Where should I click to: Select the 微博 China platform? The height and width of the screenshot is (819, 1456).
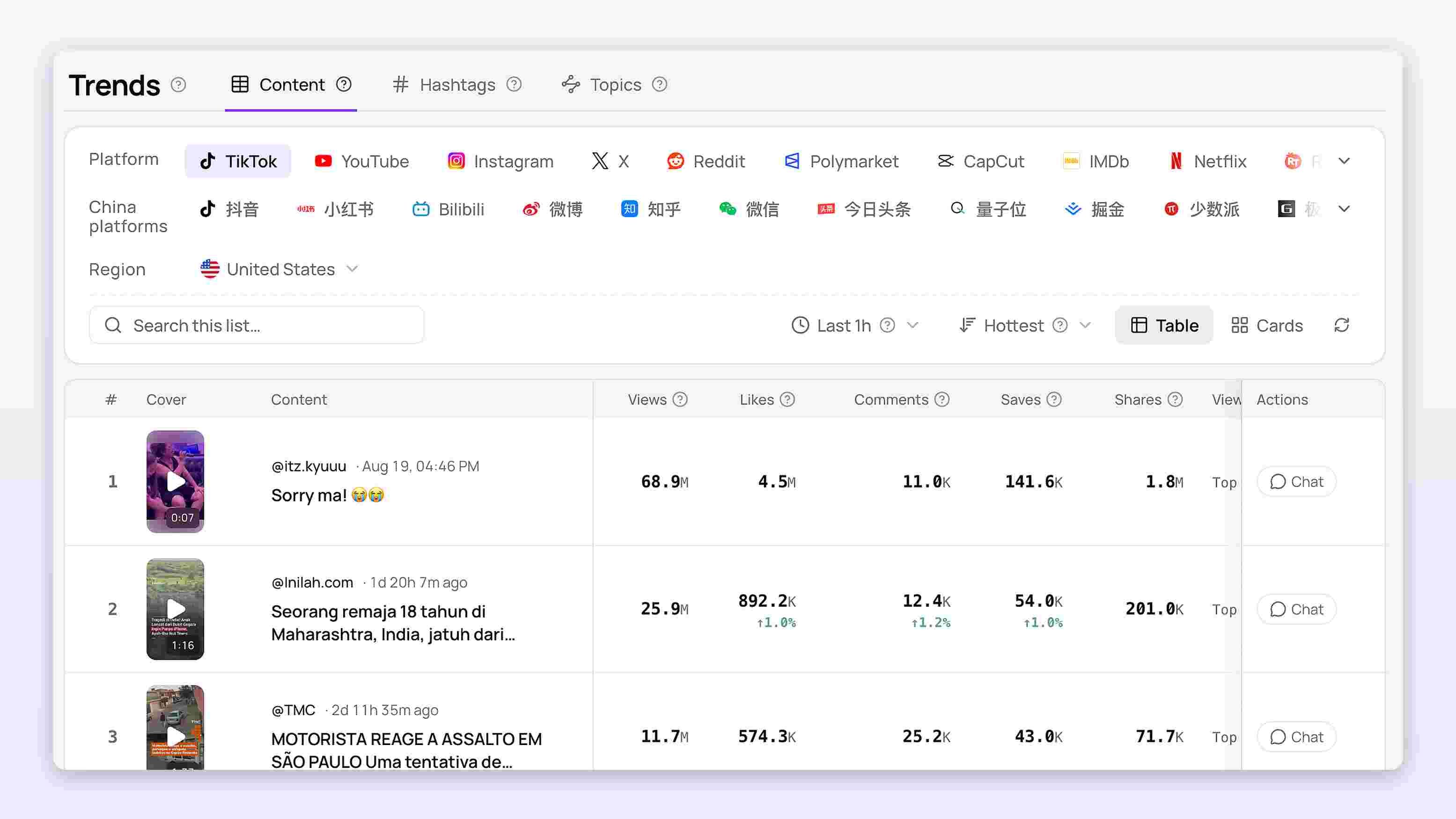[553, 209]
